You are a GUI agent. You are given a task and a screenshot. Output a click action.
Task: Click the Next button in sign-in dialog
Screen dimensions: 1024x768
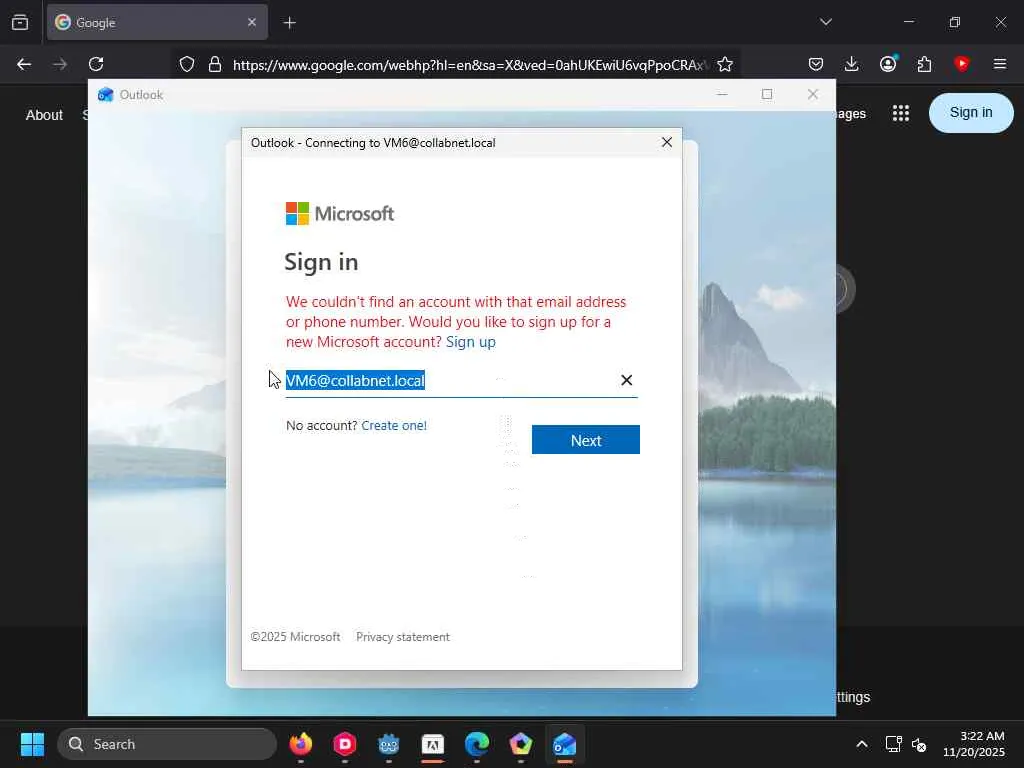[585, 440]
